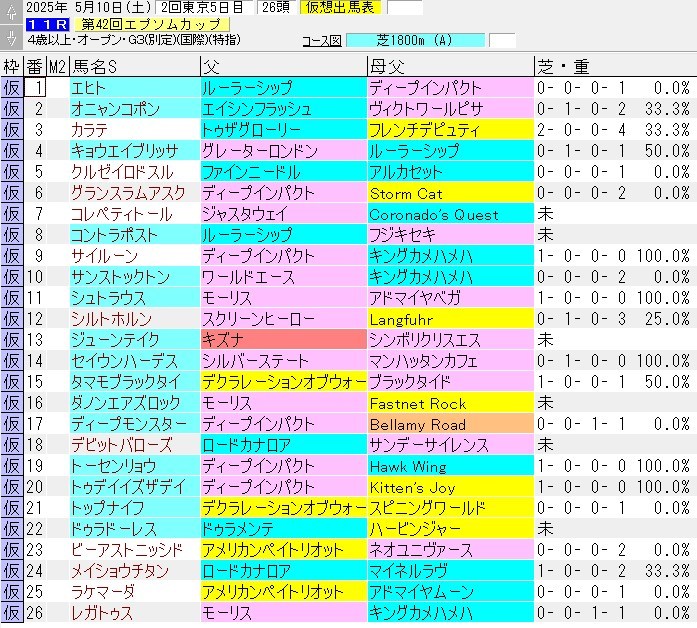Select horse name ドゥラドーレス

coord(135,528)
